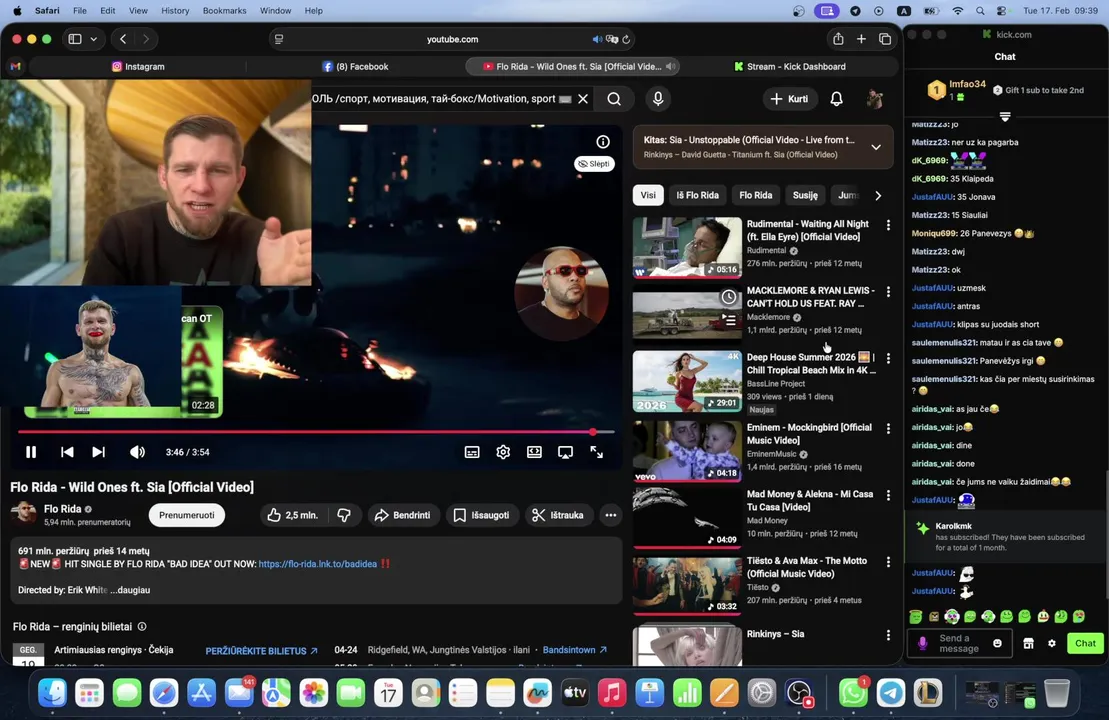
Task: Open more video actions ellipsis
Action: pyautogui.click(x=610, y=515)
